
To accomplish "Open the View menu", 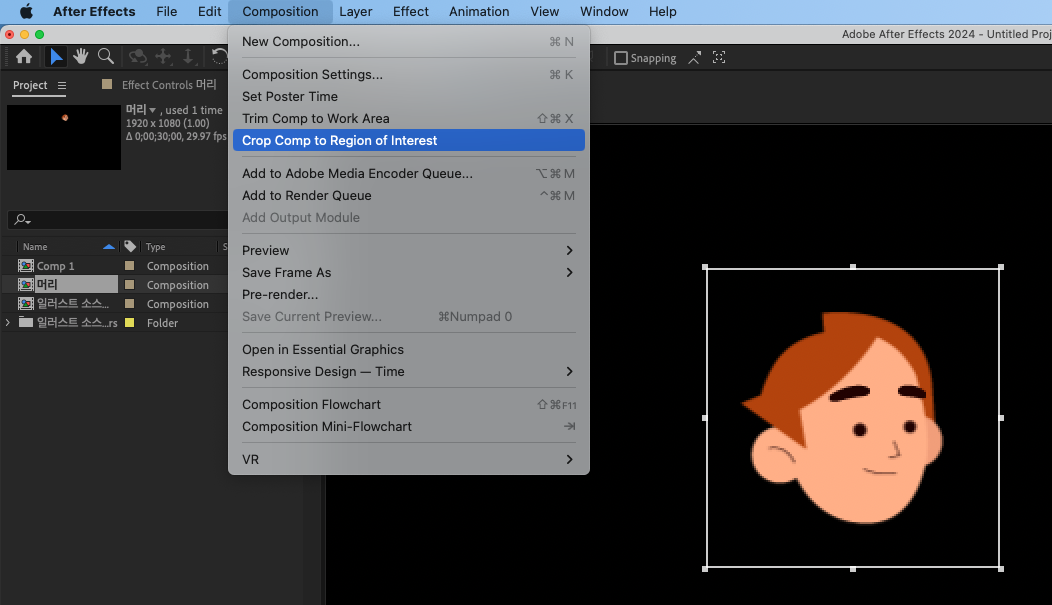I will point(544,11).
